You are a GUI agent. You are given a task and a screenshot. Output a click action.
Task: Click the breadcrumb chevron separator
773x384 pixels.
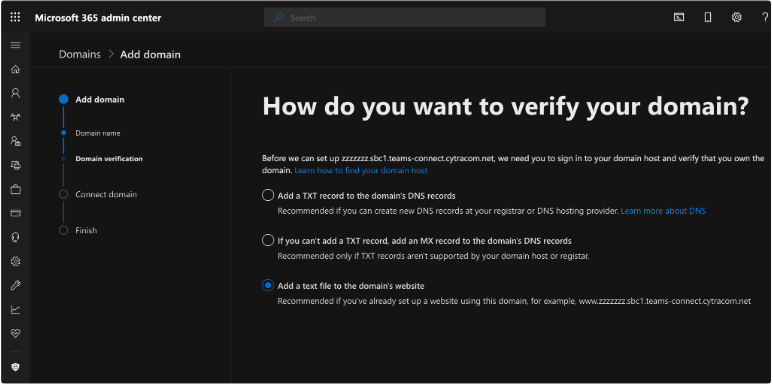pyautogui.click(x=110, y=54)
